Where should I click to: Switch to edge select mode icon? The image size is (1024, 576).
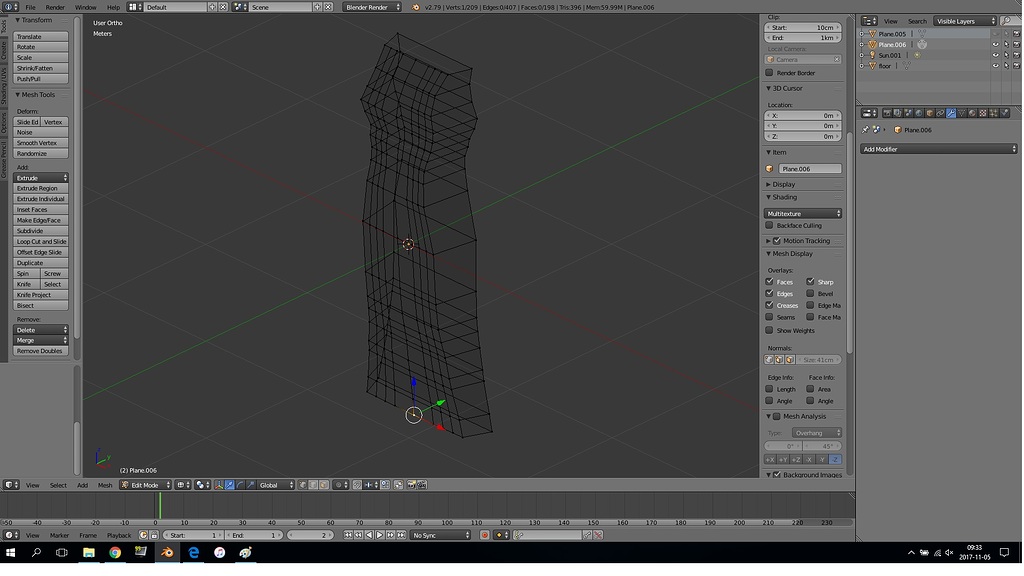(313, 485)
